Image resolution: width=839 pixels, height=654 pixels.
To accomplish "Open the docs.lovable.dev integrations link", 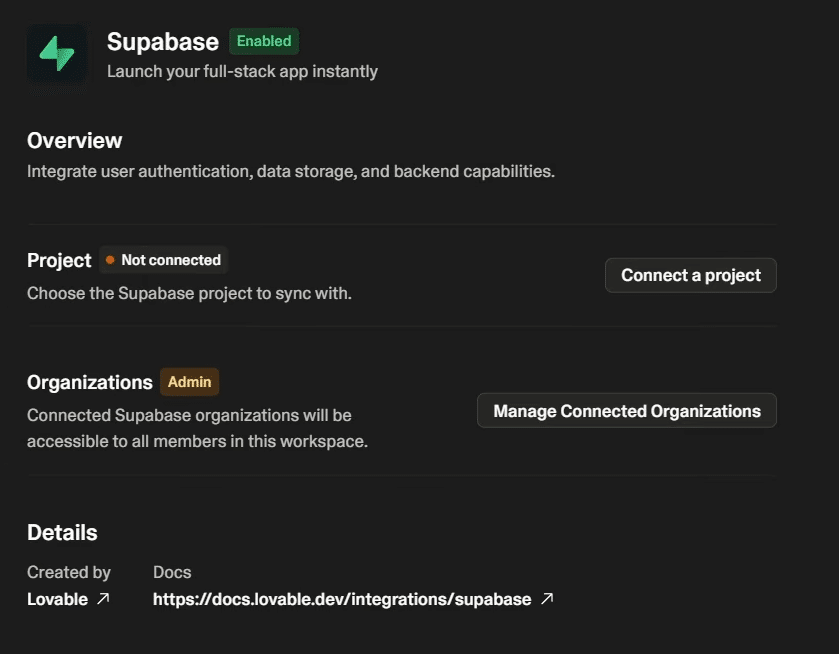I will (342, 599).
